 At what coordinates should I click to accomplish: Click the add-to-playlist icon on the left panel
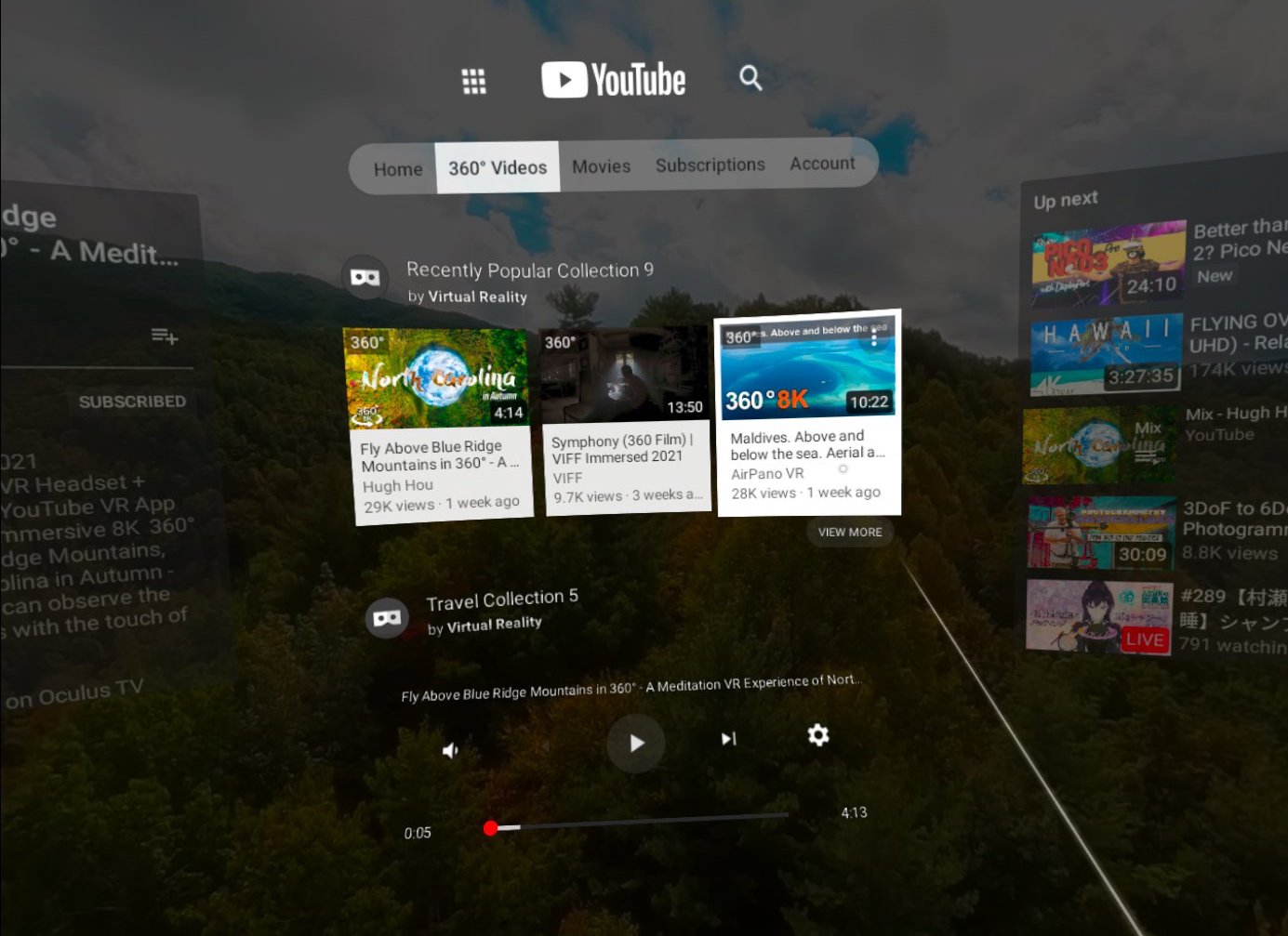point(165,336)
